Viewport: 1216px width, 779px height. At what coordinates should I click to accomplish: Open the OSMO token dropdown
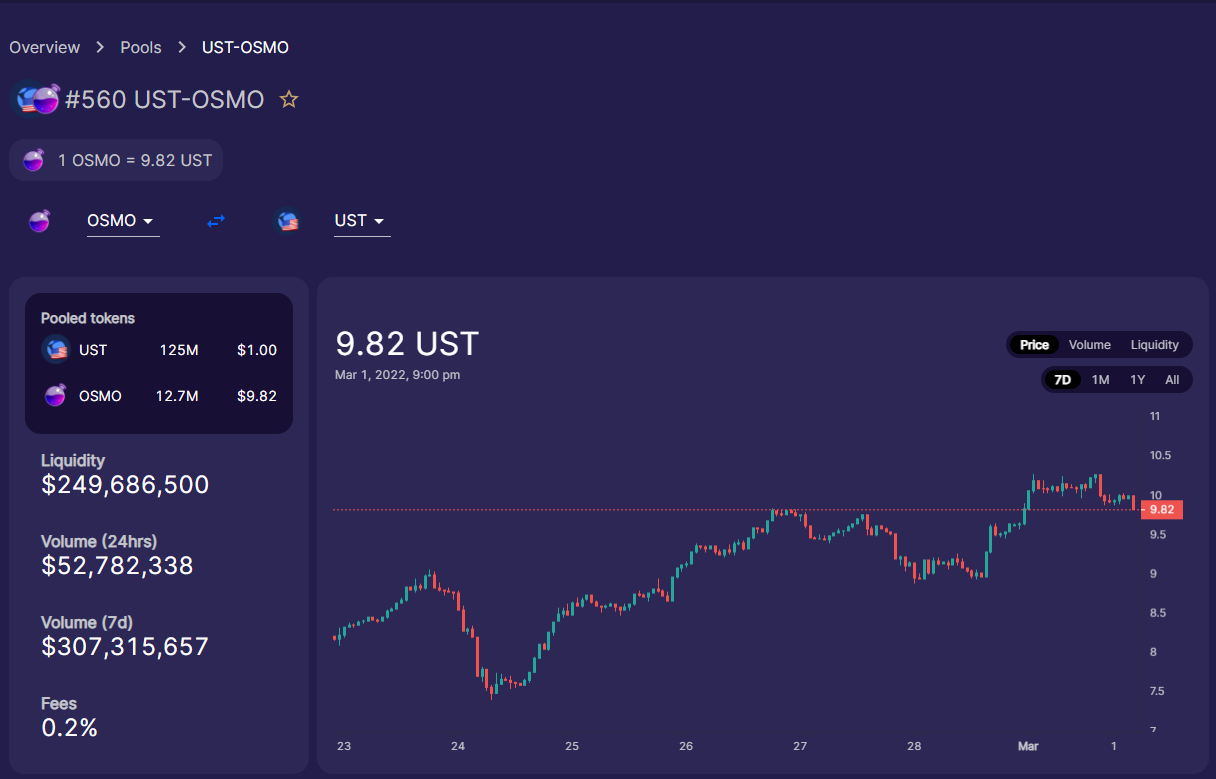tap(123, 221)
